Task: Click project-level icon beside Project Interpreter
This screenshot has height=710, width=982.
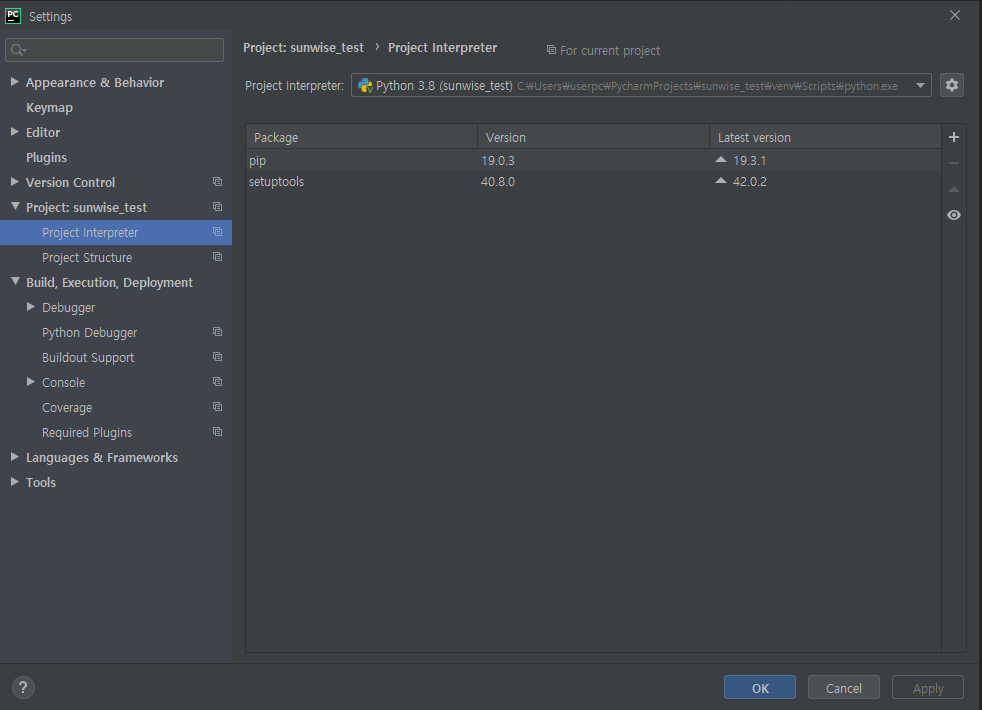Action: [x=217, y=232]
